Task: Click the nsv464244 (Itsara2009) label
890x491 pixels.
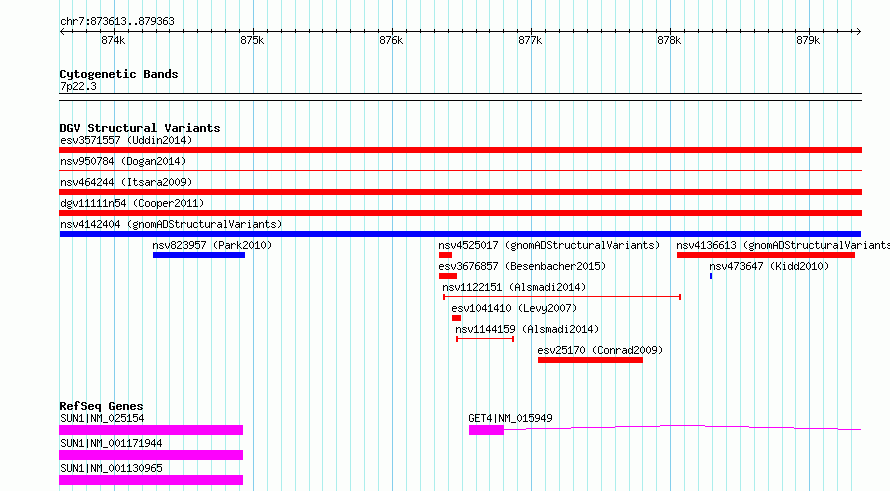Action: point(126,182)
